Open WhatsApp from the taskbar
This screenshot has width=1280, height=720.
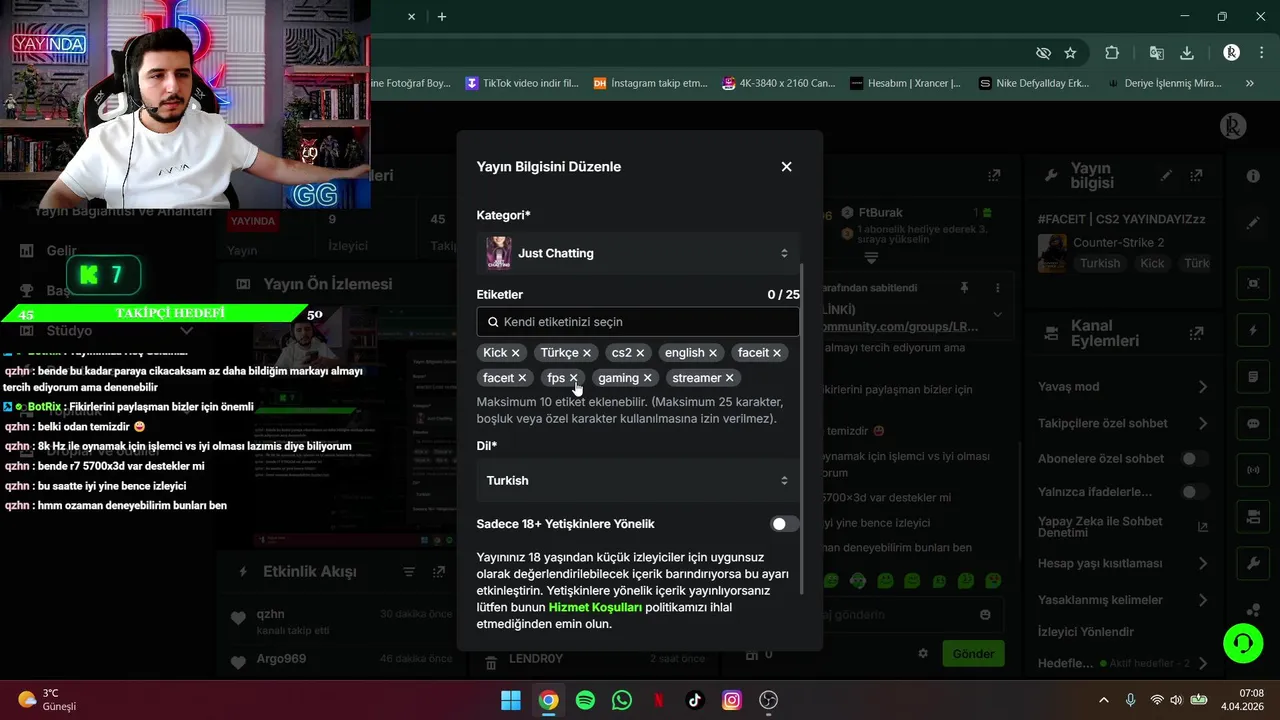[622, 700]
